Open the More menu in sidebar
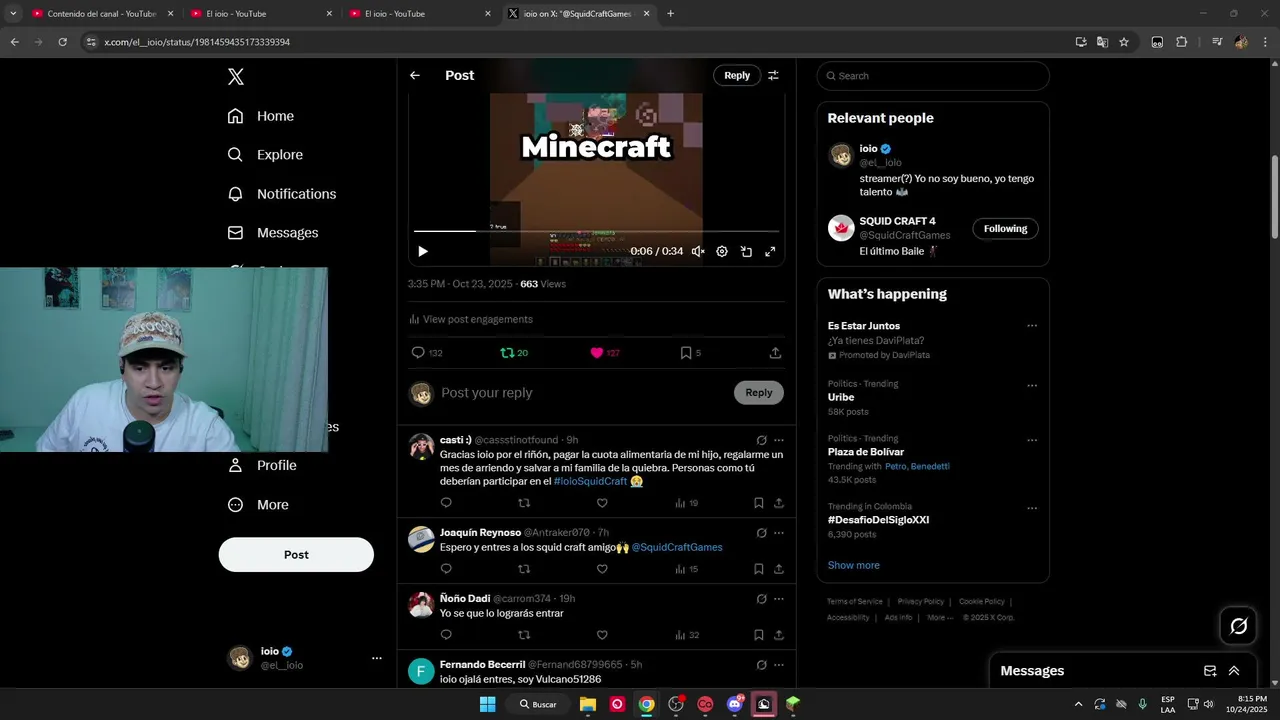This screenshot has height=720, width=1280. [x=258, y=505]
